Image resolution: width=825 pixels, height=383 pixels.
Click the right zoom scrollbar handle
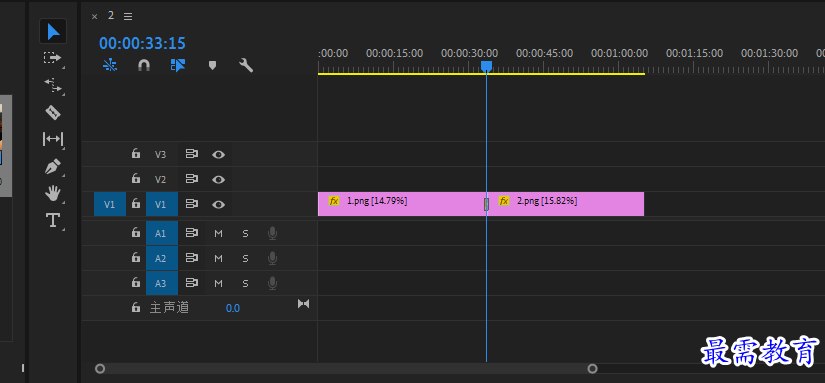tap(592, 368)
